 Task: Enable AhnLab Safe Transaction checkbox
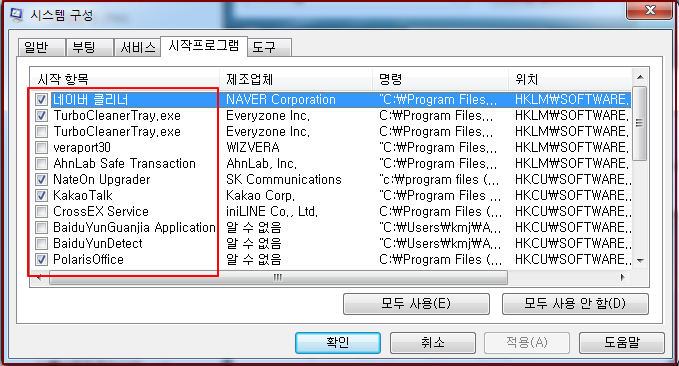[x=42, y=164]
